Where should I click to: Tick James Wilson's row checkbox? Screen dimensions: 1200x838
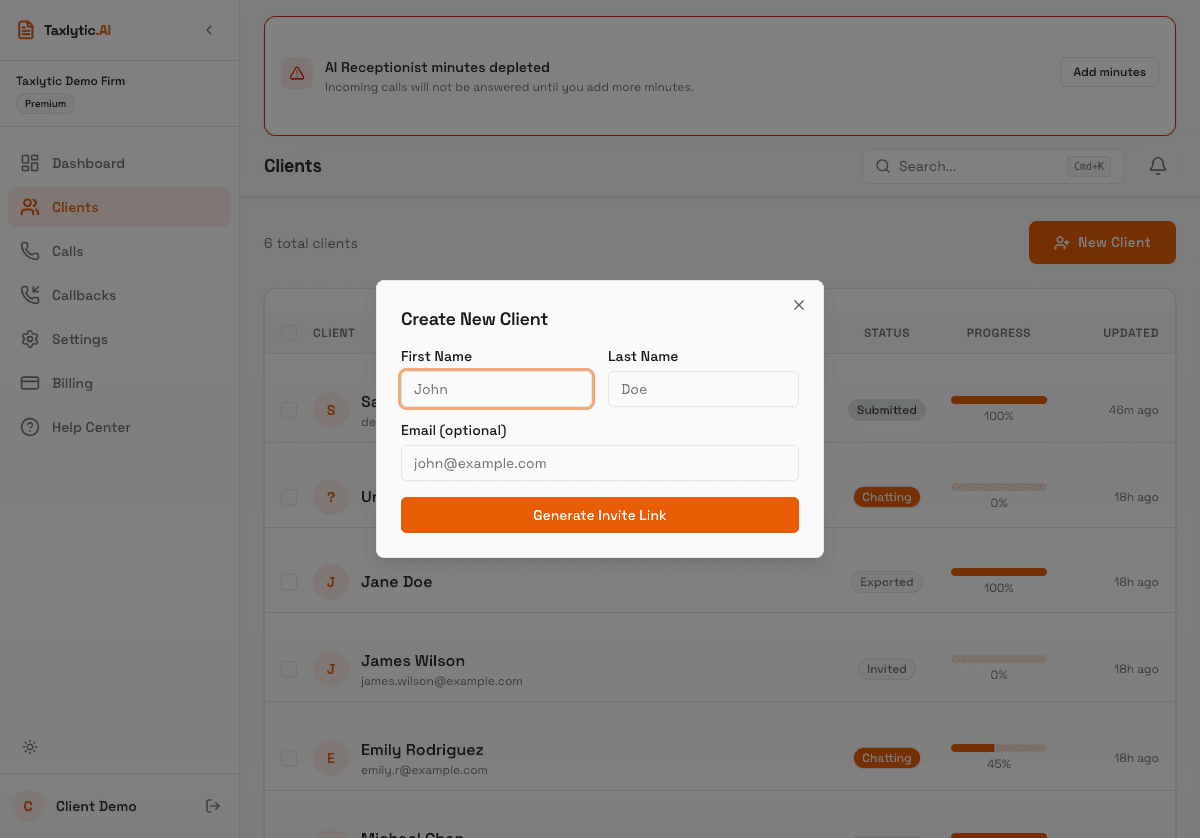pyautogui.click(x=289, y=669)
